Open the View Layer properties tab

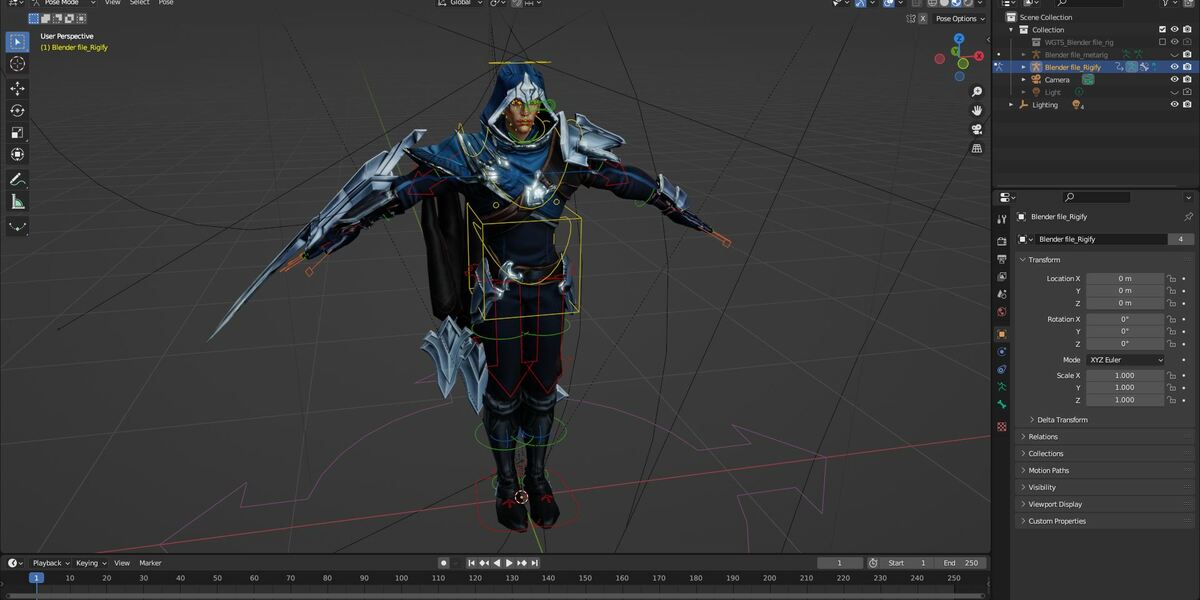[1002, 277]
